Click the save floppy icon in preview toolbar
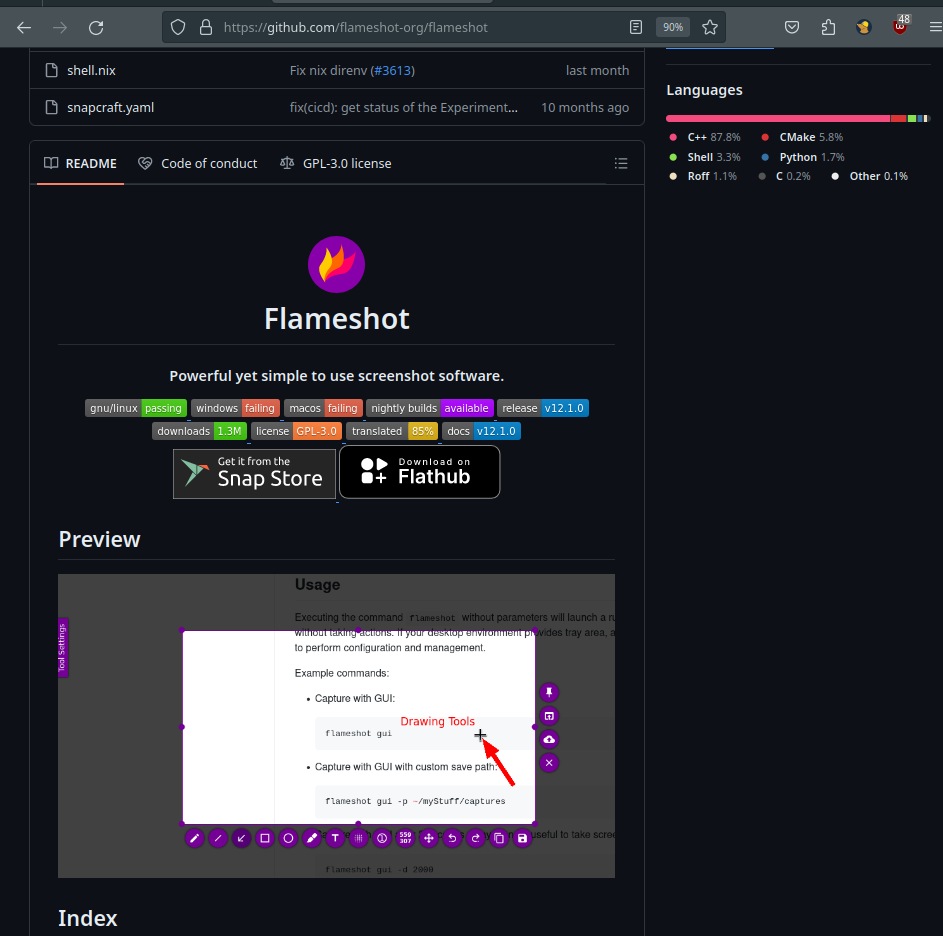The height and width of the screenshot is (936, 943). [523, 838]
